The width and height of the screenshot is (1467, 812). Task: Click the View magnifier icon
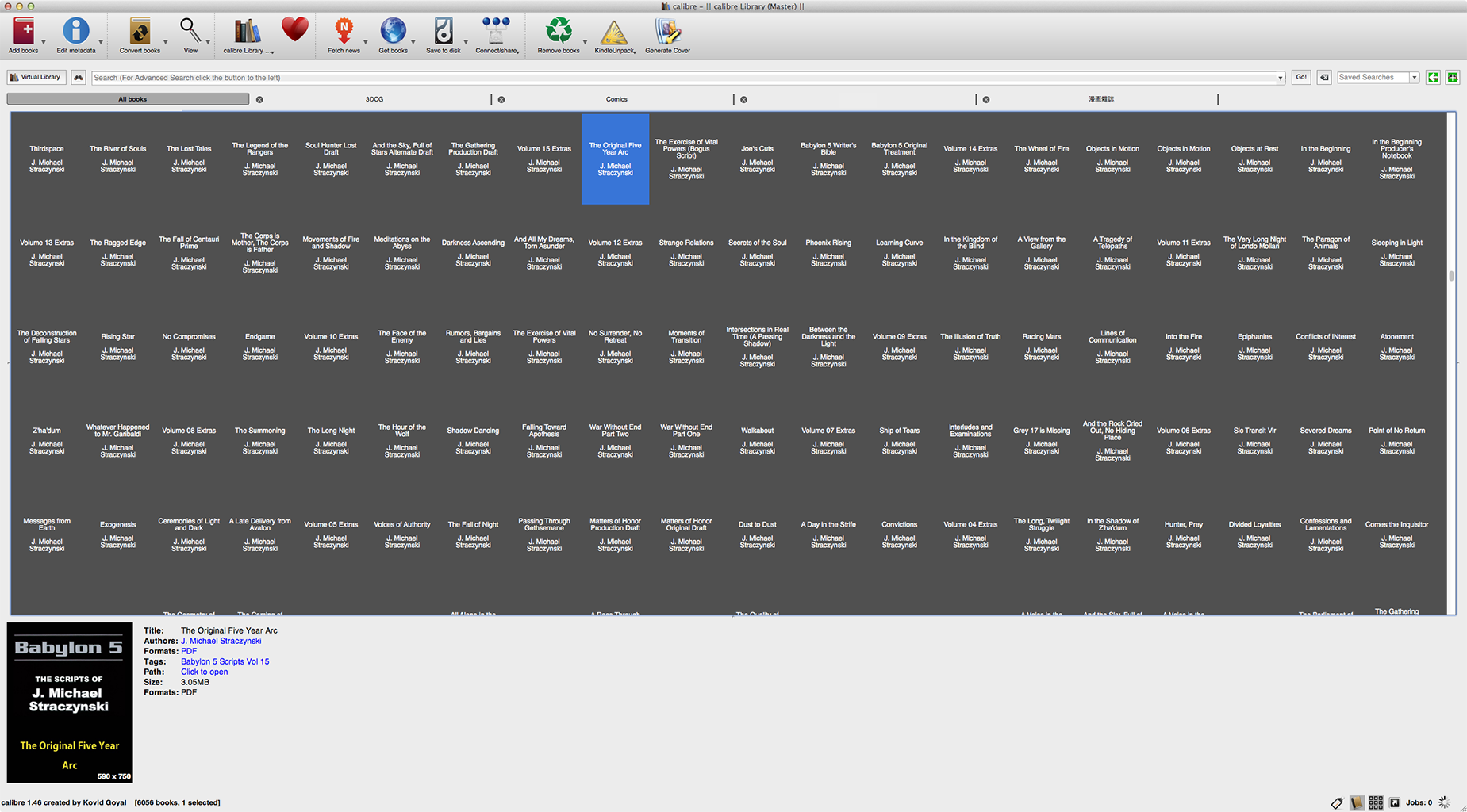coord(190,32)
